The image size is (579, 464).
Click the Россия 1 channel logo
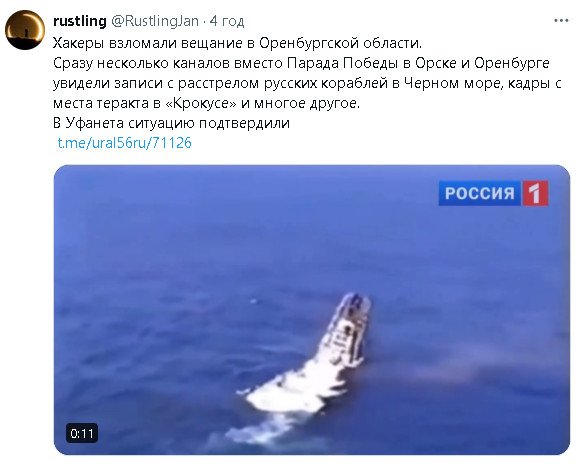493,193
